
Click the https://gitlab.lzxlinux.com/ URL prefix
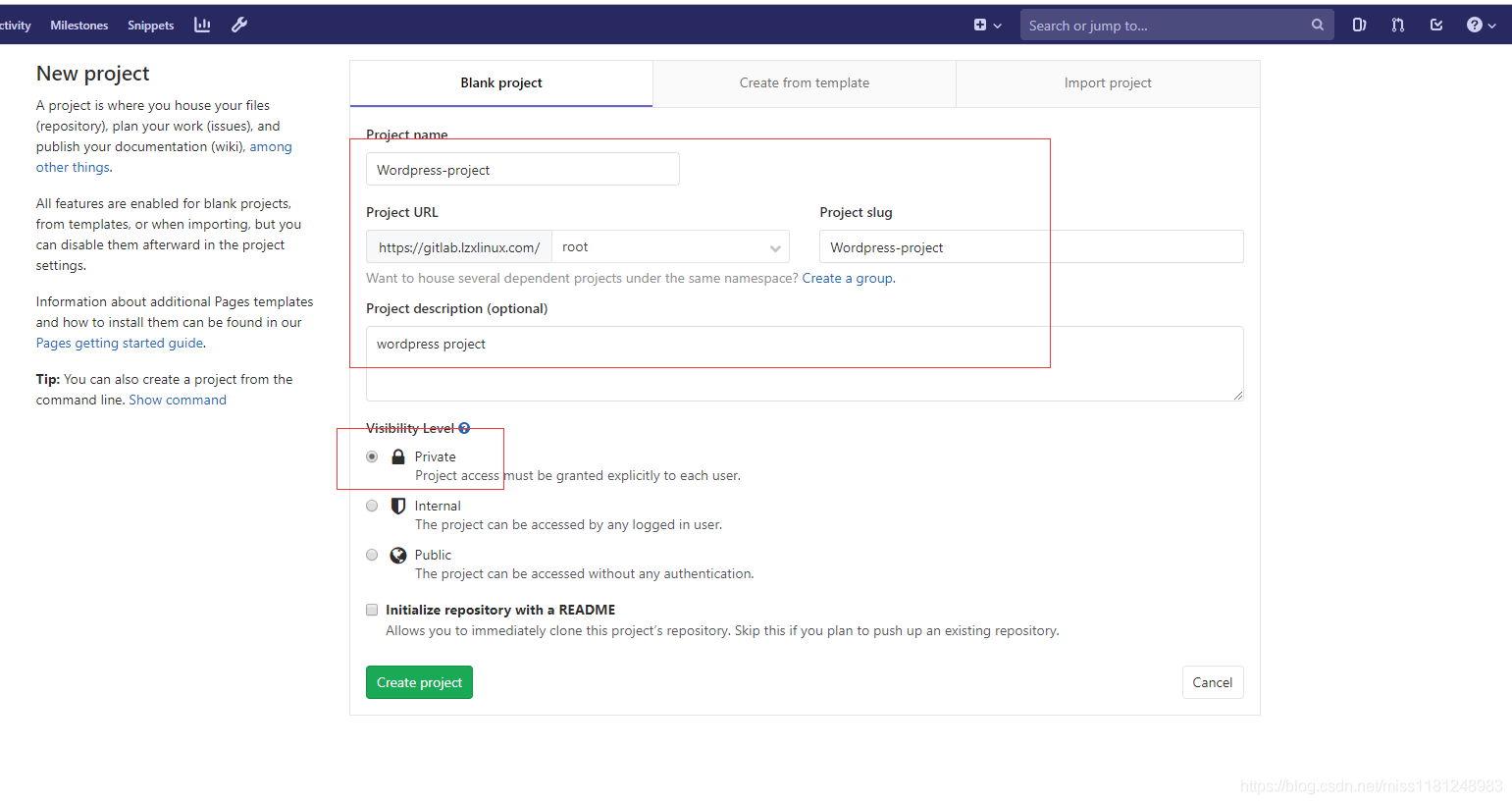[x=459, y=247]
